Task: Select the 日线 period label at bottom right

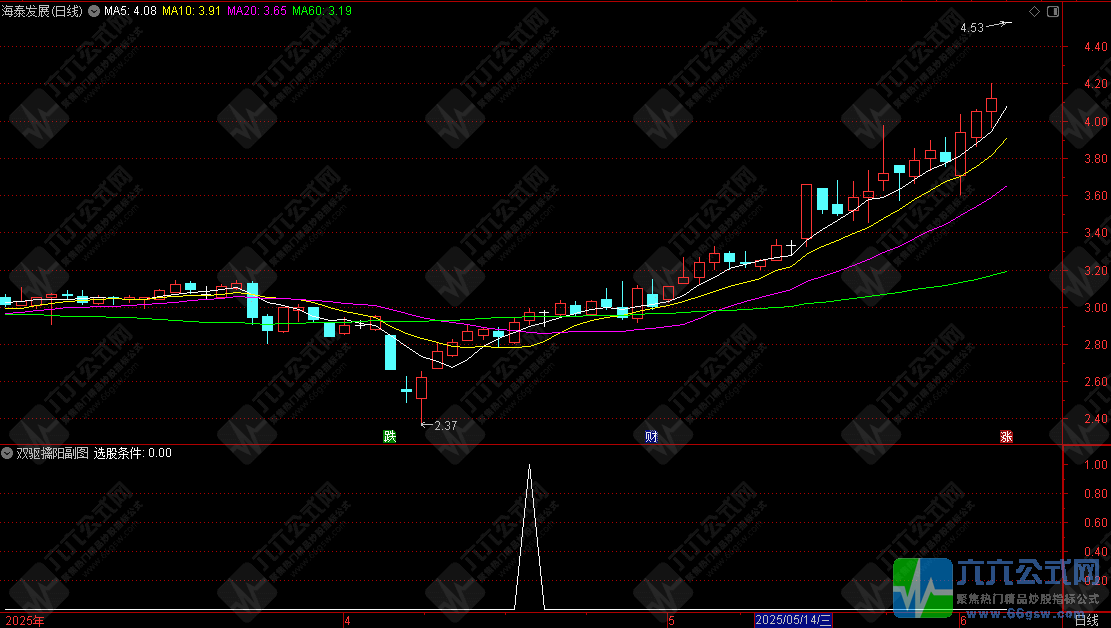Action: pos(1086,621)
